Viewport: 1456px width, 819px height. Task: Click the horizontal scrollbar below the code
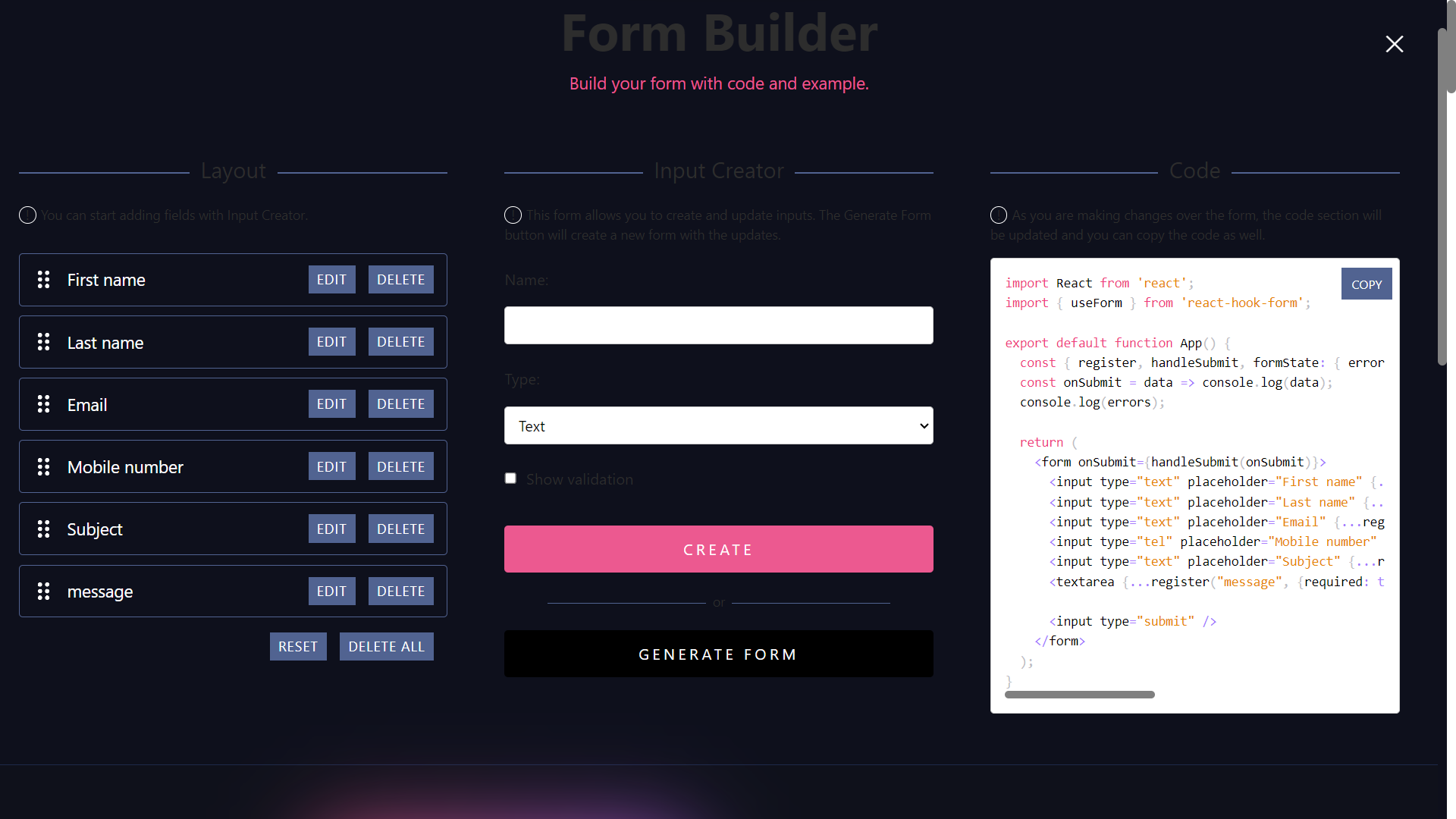(x=1080, y=694)
